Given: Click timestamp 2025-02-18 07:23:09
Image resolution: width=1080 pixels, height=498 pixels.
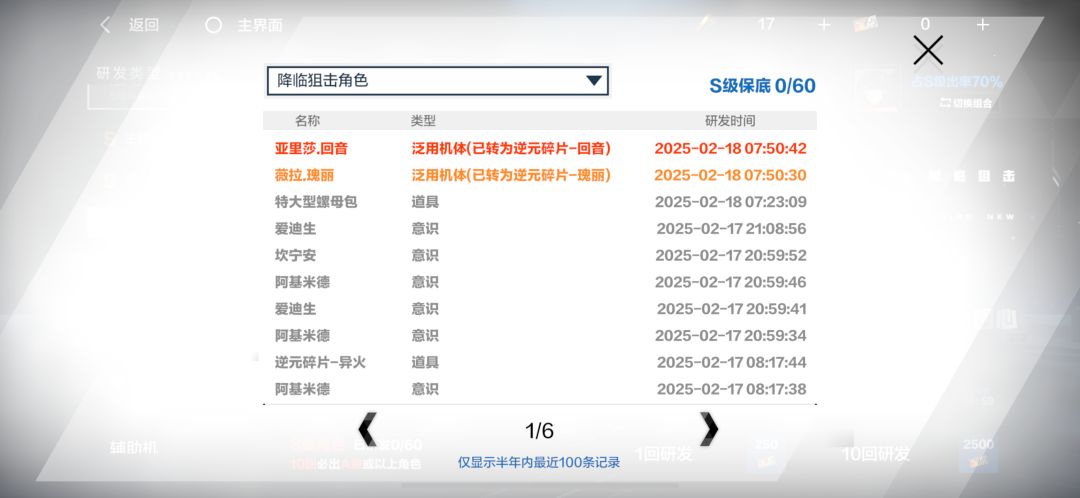Looking at the screenshot, I should [730, 202].
